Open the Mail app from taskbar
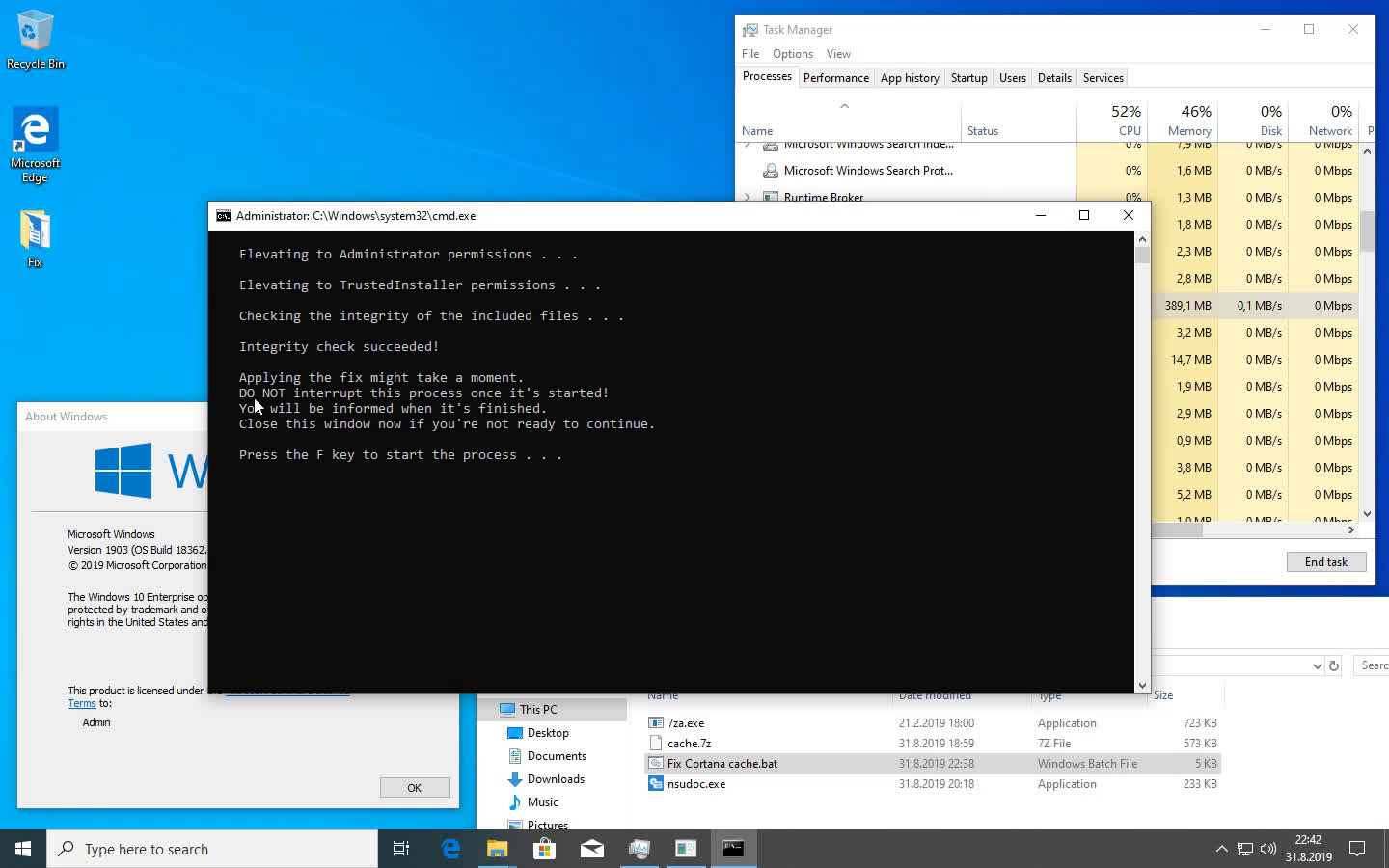This screenshot has height=868, width=1389. tap(591, 849)
